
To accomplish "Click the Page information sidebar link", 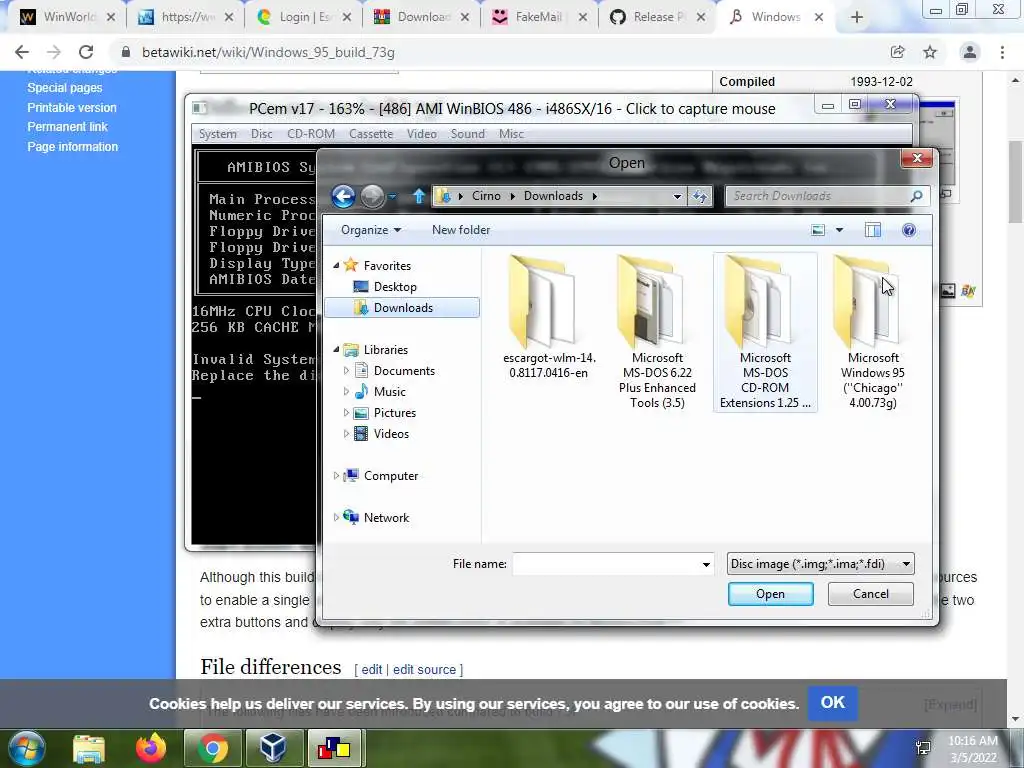I will [x=72, y=147].
